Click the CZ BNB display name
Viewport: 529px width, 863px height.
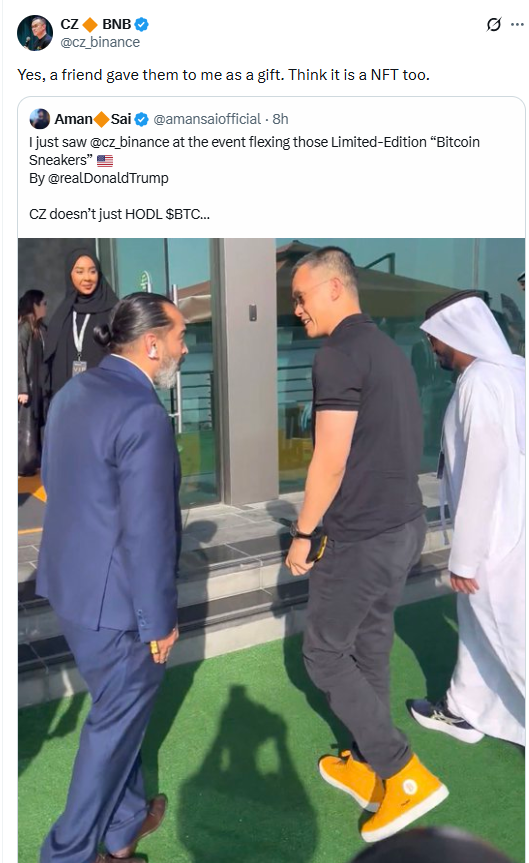(x=96, y=24)
